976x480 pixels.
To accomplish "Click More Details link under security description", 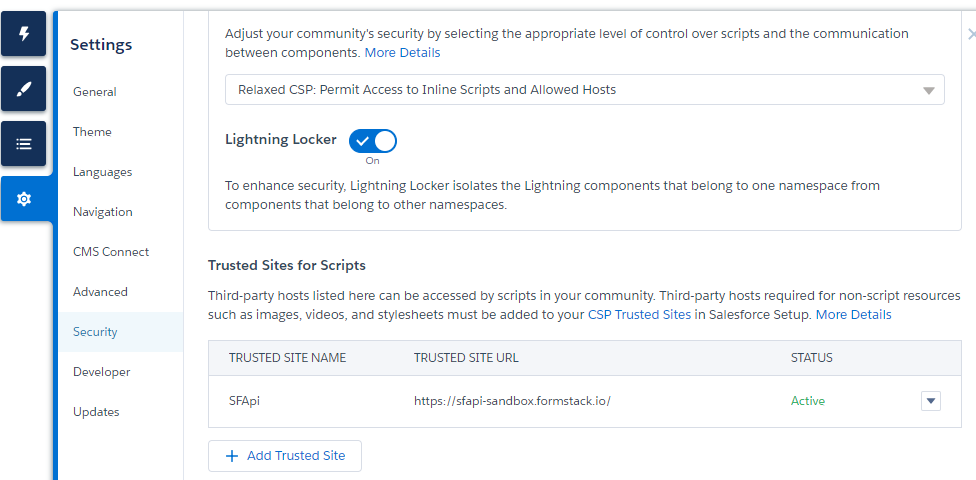I will coord(402,52).
